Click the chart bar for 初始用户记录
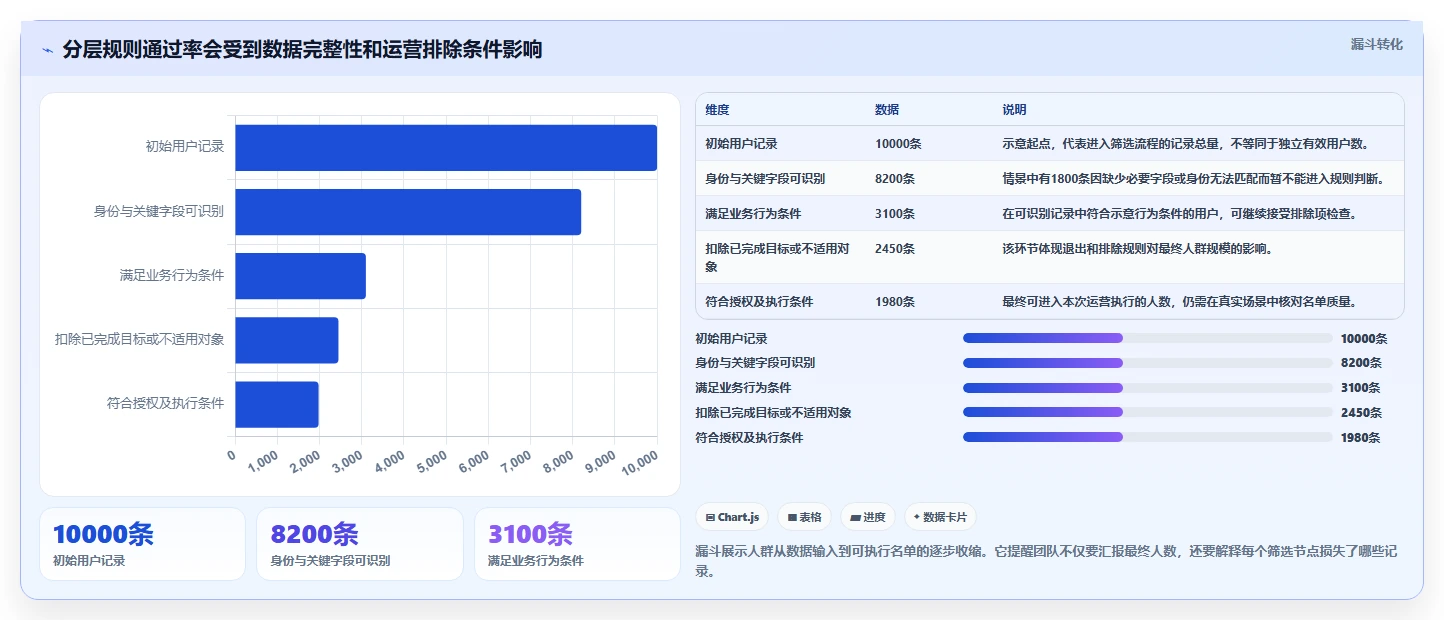 click(446, 148)
